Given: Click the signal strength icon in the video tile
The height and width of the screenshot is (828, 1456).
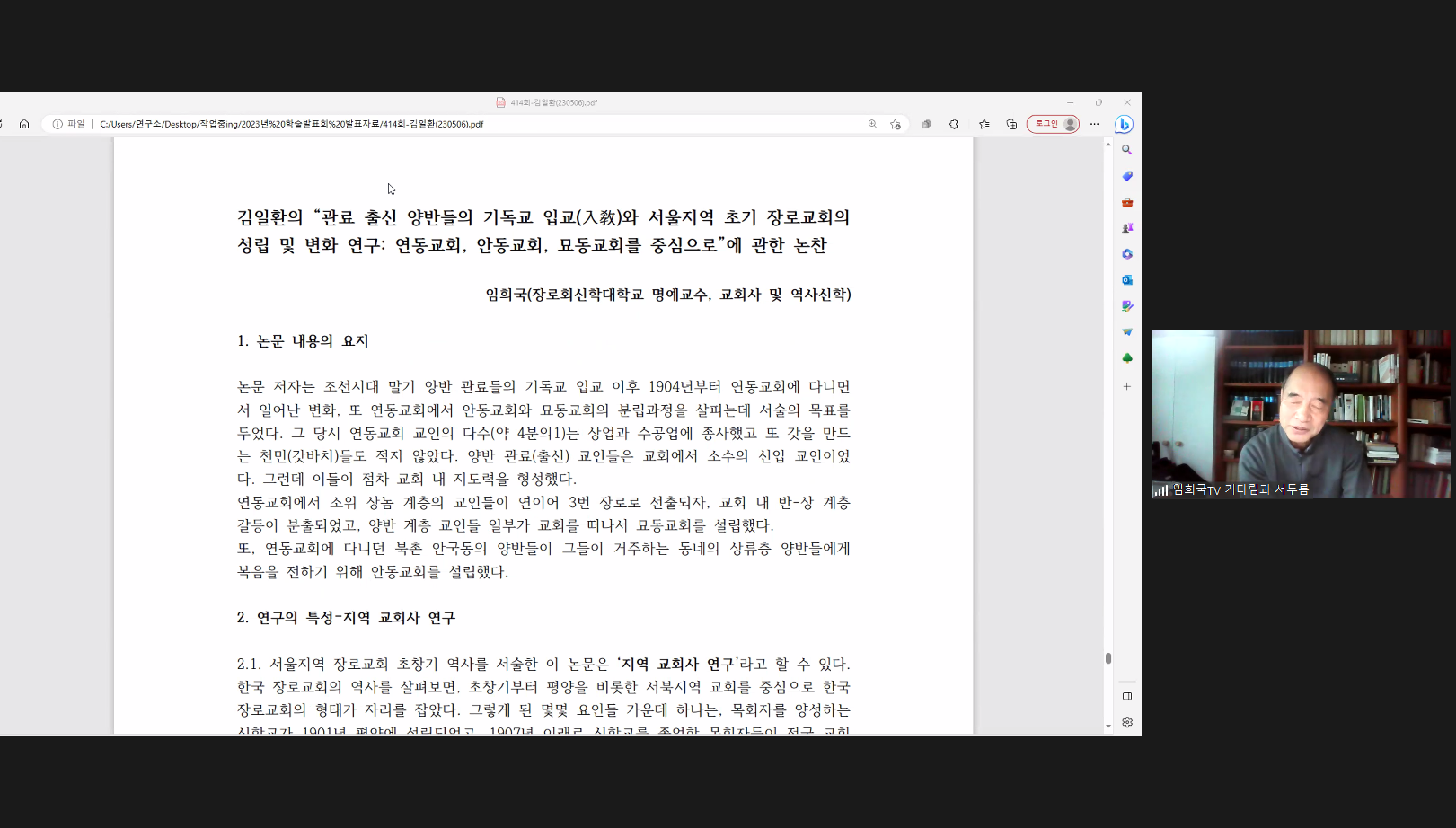Looking at the screenshot, I should pos(1161,489).
